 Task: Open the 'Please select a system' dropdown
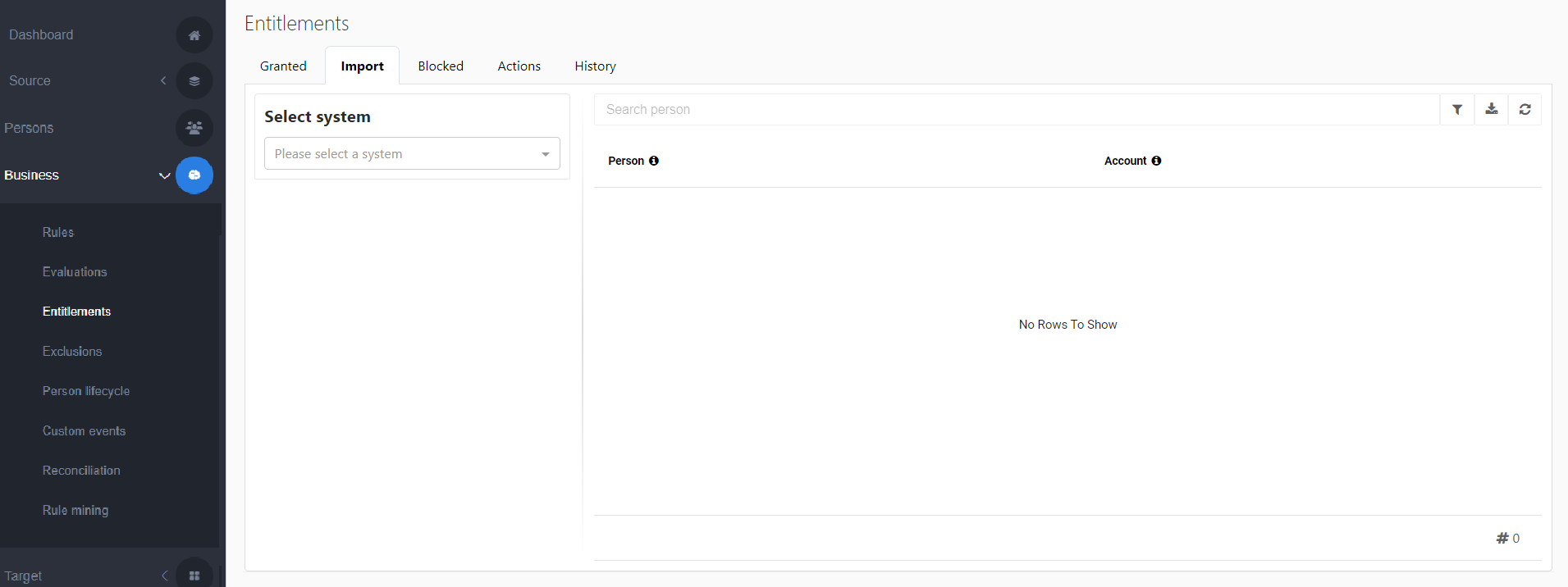coord(412,154)
